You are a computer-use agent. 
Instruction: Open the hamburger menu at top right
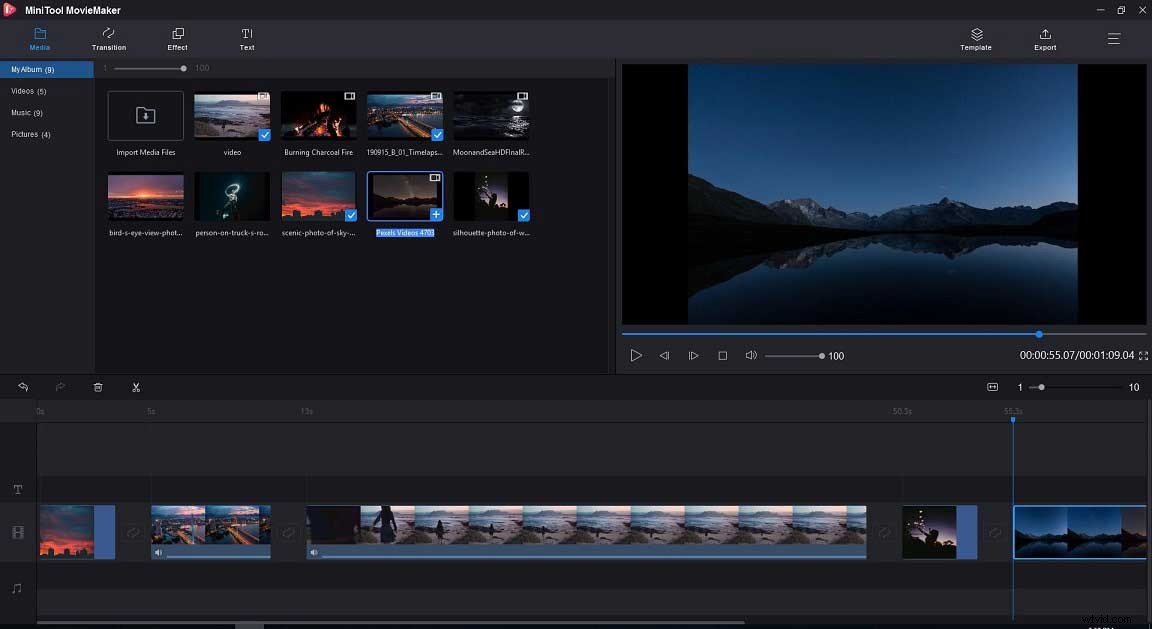[1113, 39]
